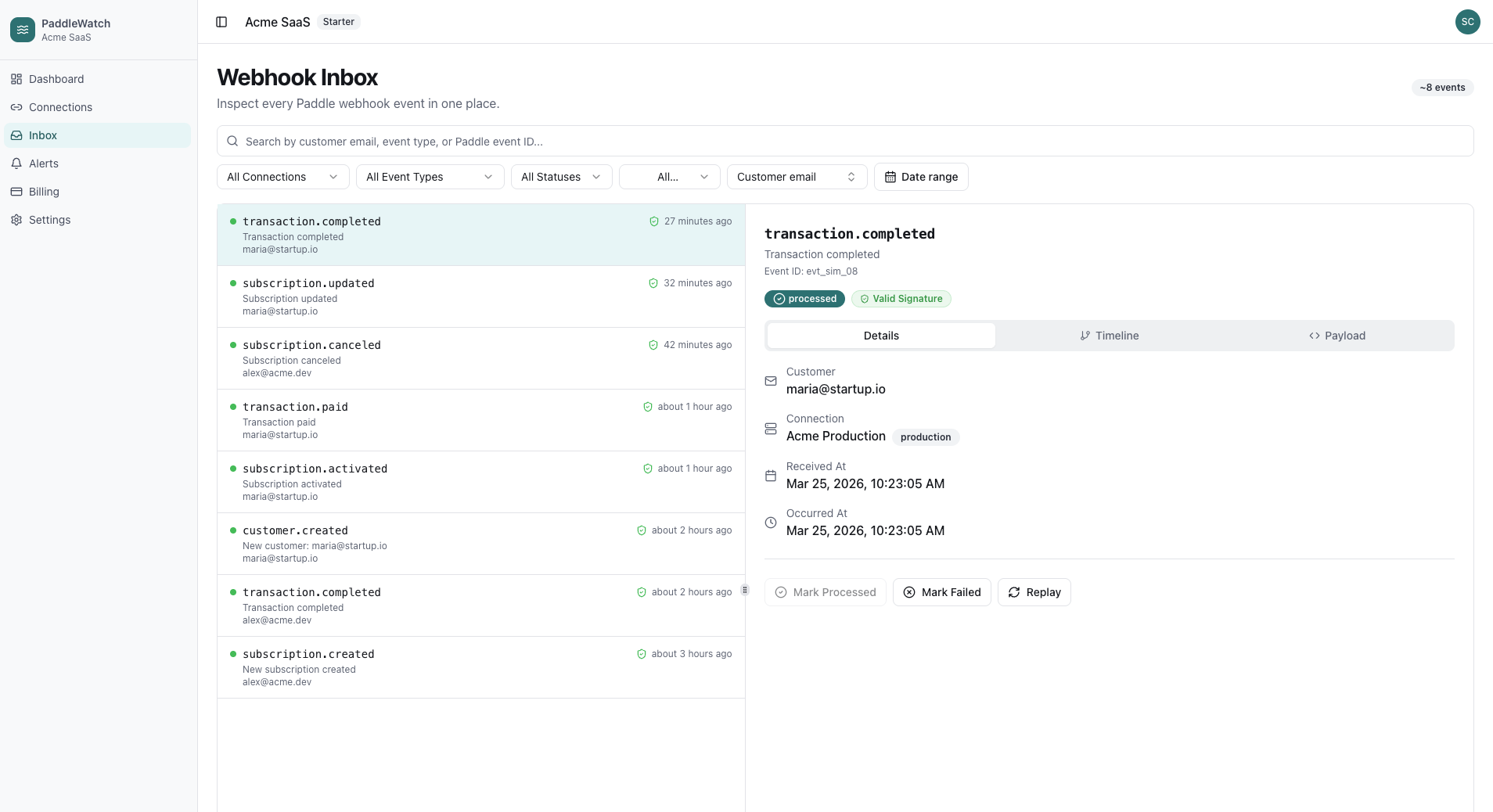This screenshot has width=1493, height=812.
Task: Click the Replay button
Action: [x=1034, y=592]
